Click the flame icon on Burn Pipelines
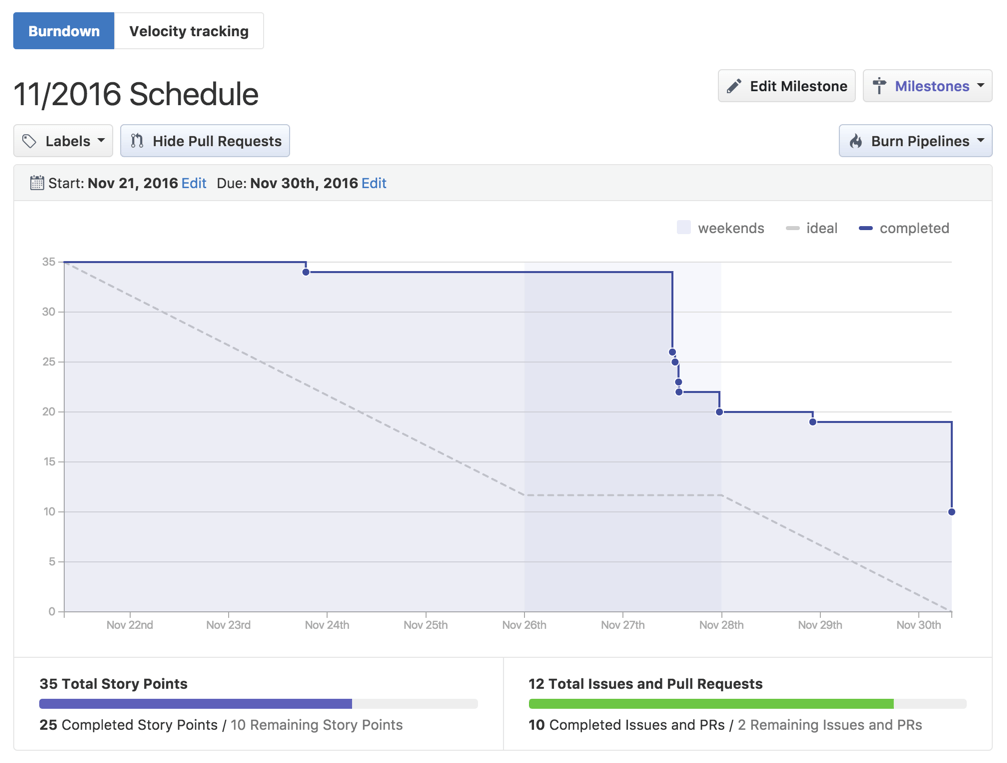Viewport: 1007px width, 763px height. coord(856,141)
